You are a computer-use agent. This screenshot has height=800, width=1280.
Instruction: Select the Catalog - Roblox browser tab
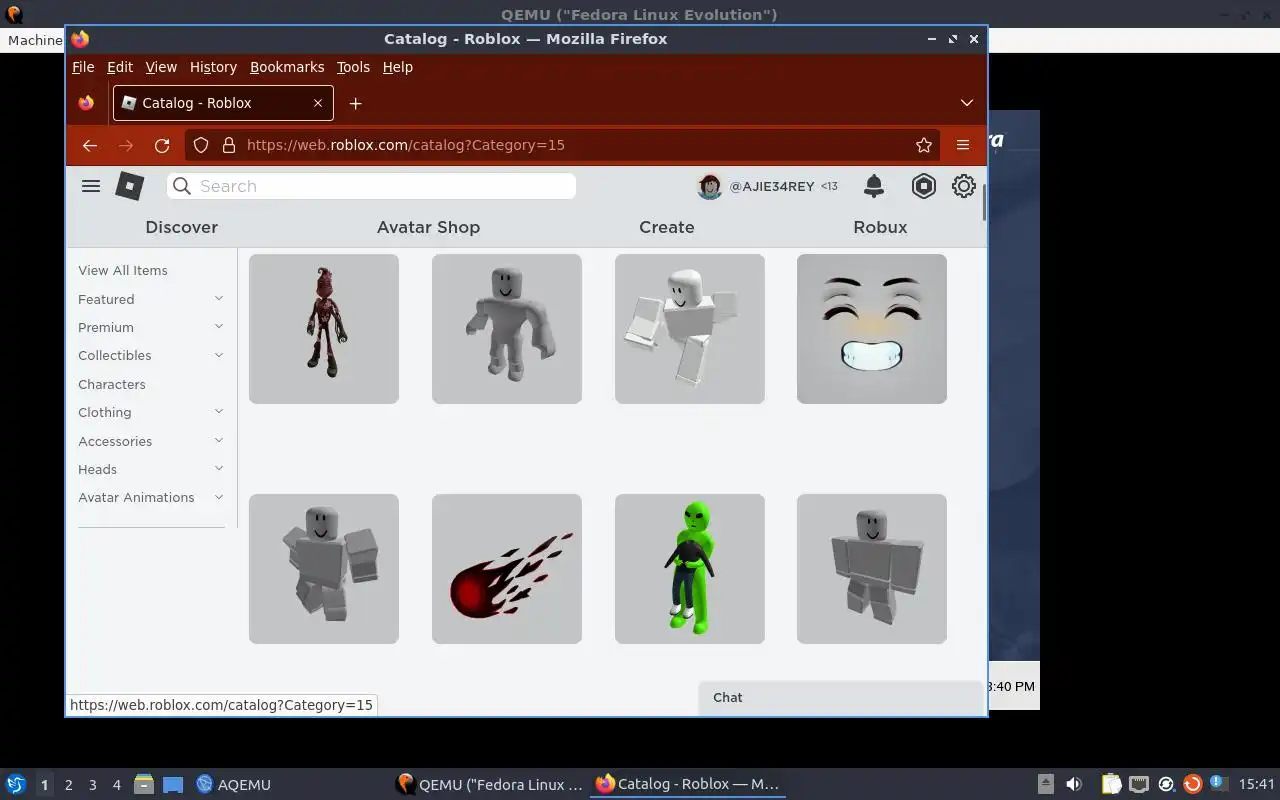coord(223,103)
